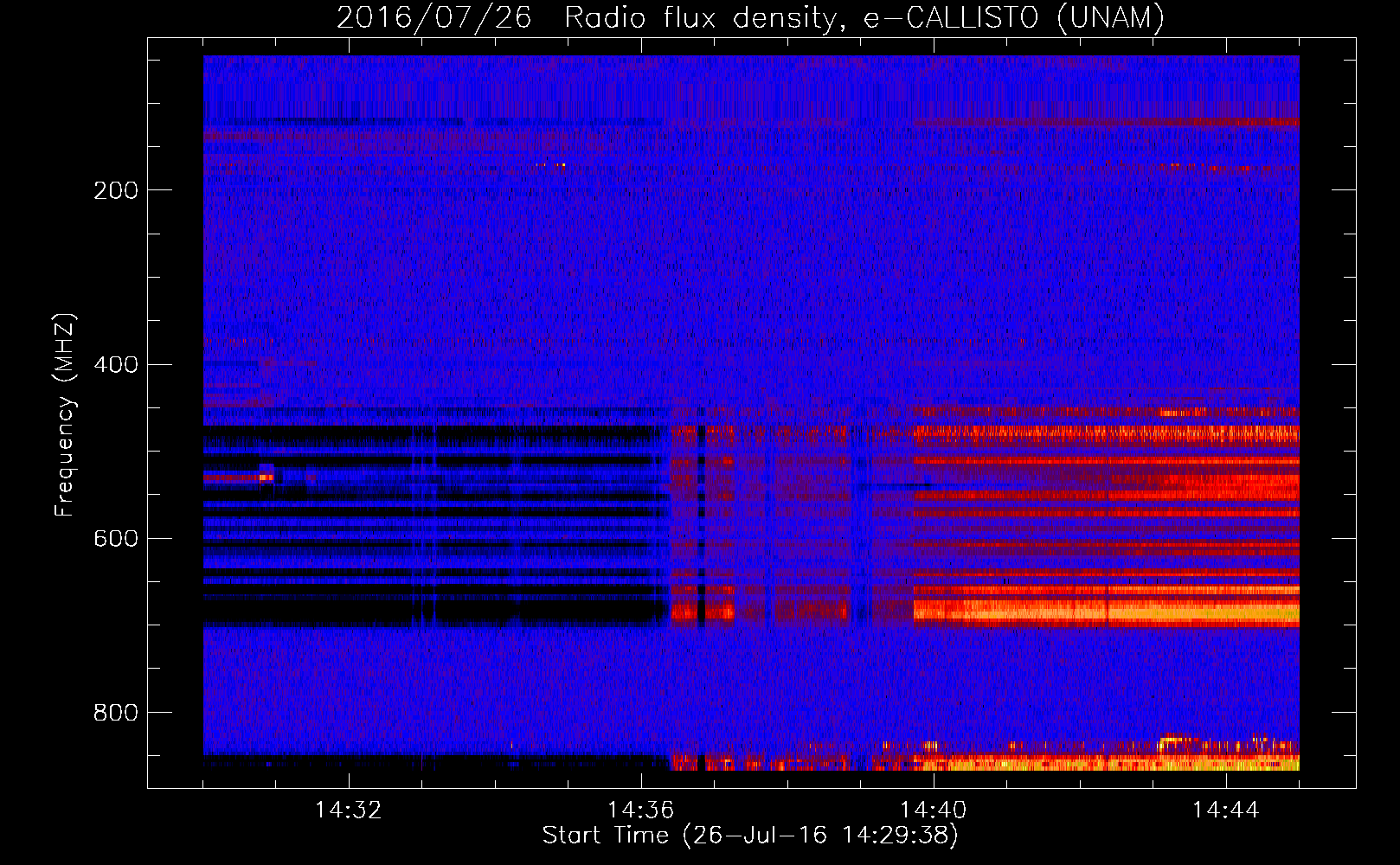Select the '200' frequency axis label
Screen dimensions: 1400x865
click(x=115, y=190)
